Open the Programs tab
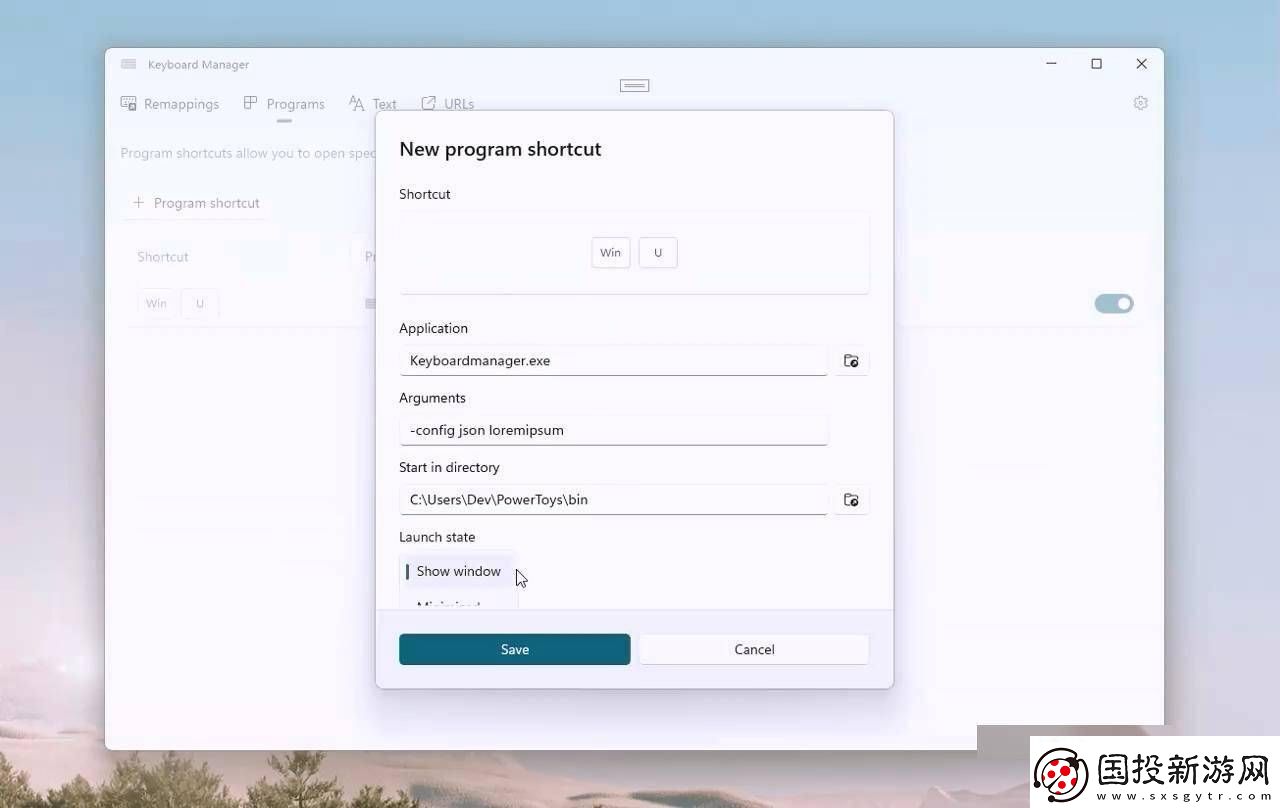Screen dimensions: 1280x808 coord(284,104)
